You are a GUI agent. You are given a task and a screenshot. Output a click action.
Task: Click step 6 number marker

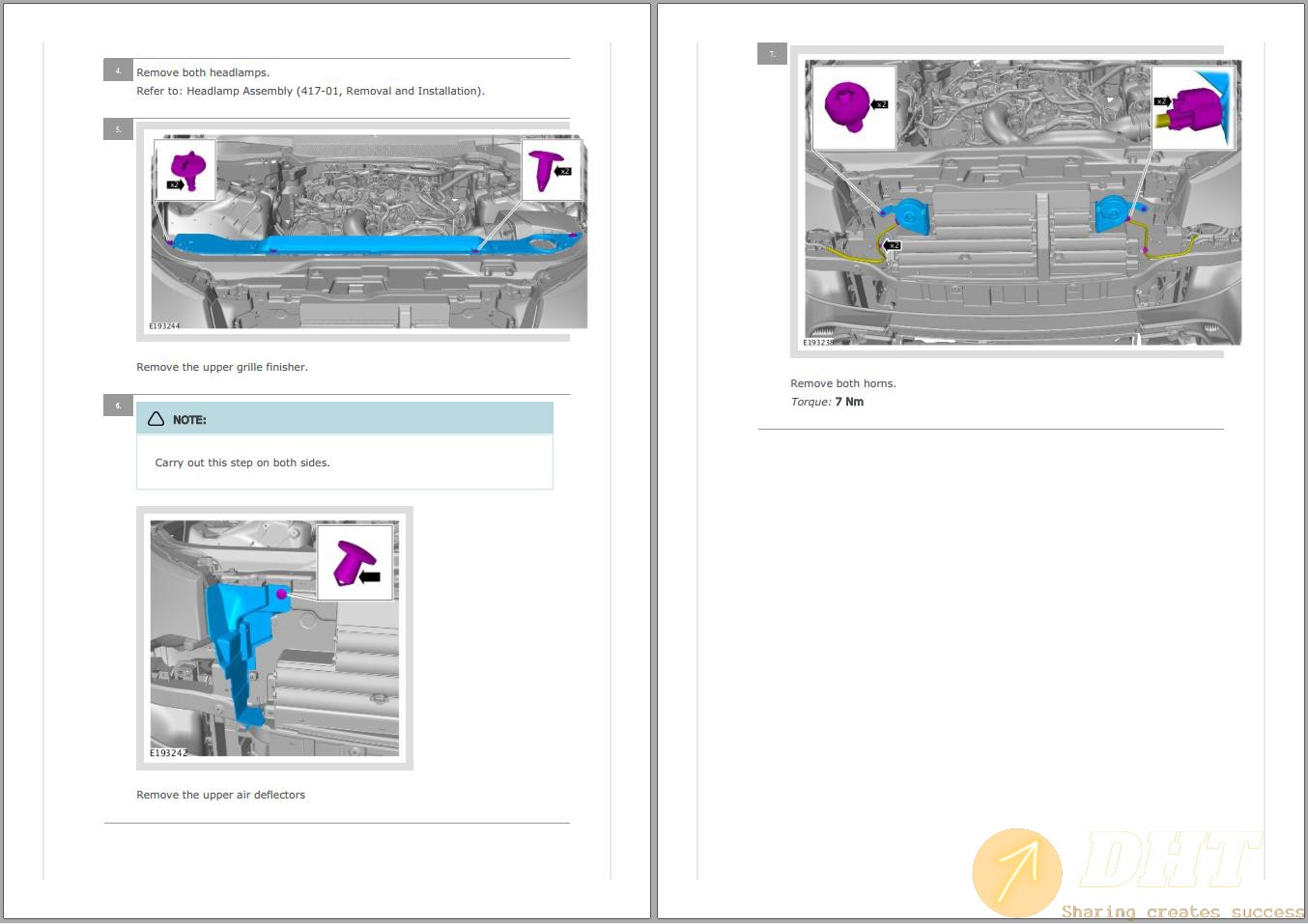118,406
